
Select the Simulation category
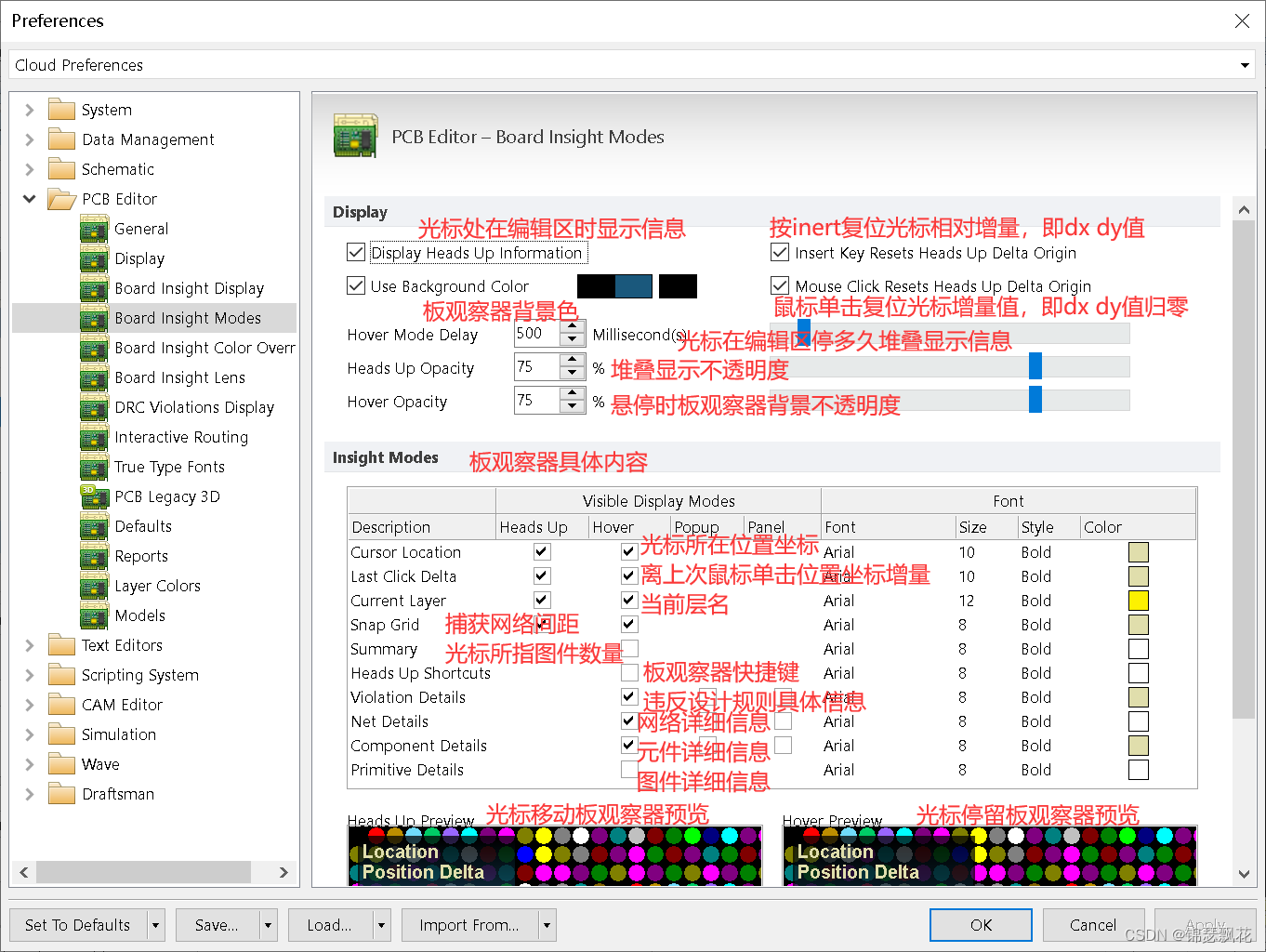(119, 734)
